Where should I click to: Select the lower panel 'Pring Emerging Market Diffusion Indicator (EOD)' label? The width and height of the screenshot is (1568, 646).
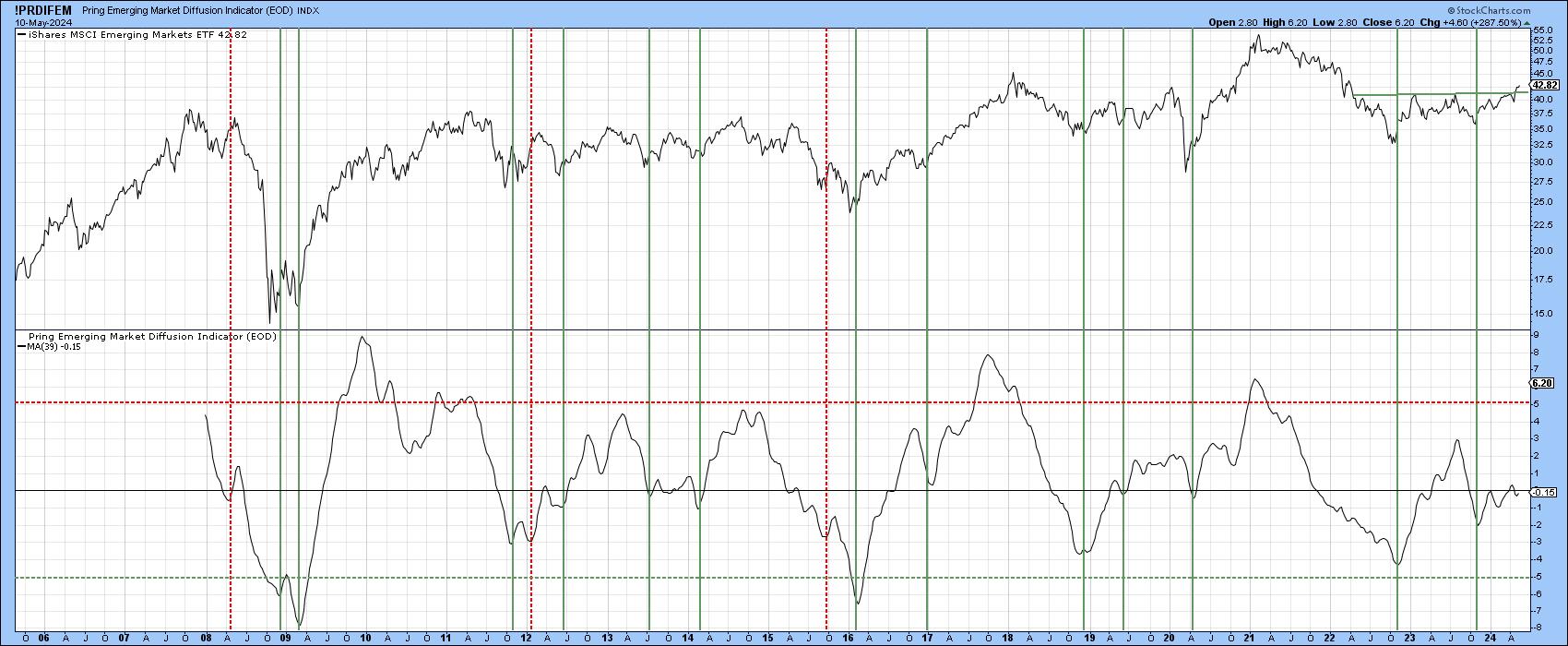coord(152,337)
